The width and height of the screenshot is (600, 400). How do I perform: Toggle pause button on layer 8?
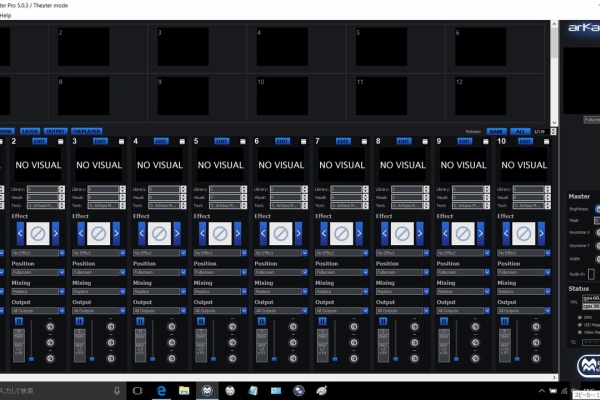coord(383,321)
